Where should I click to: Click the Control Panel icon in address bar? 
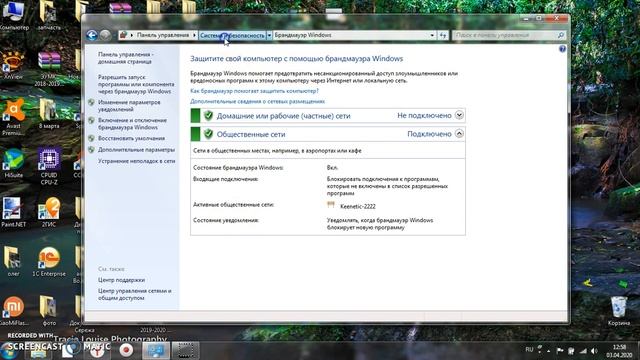[x=124, y=36]
